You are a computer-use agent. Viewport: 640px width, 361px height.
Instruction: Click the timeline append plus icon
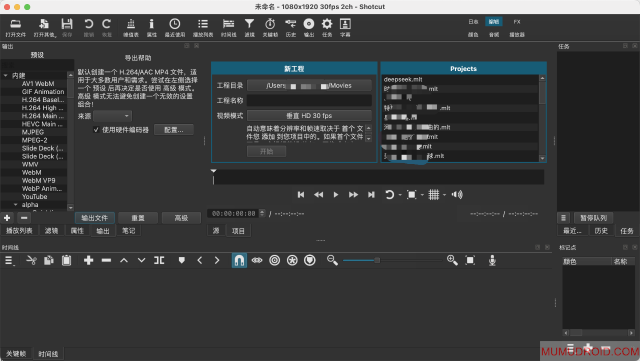pyautogui.click(x=88, y=260)
